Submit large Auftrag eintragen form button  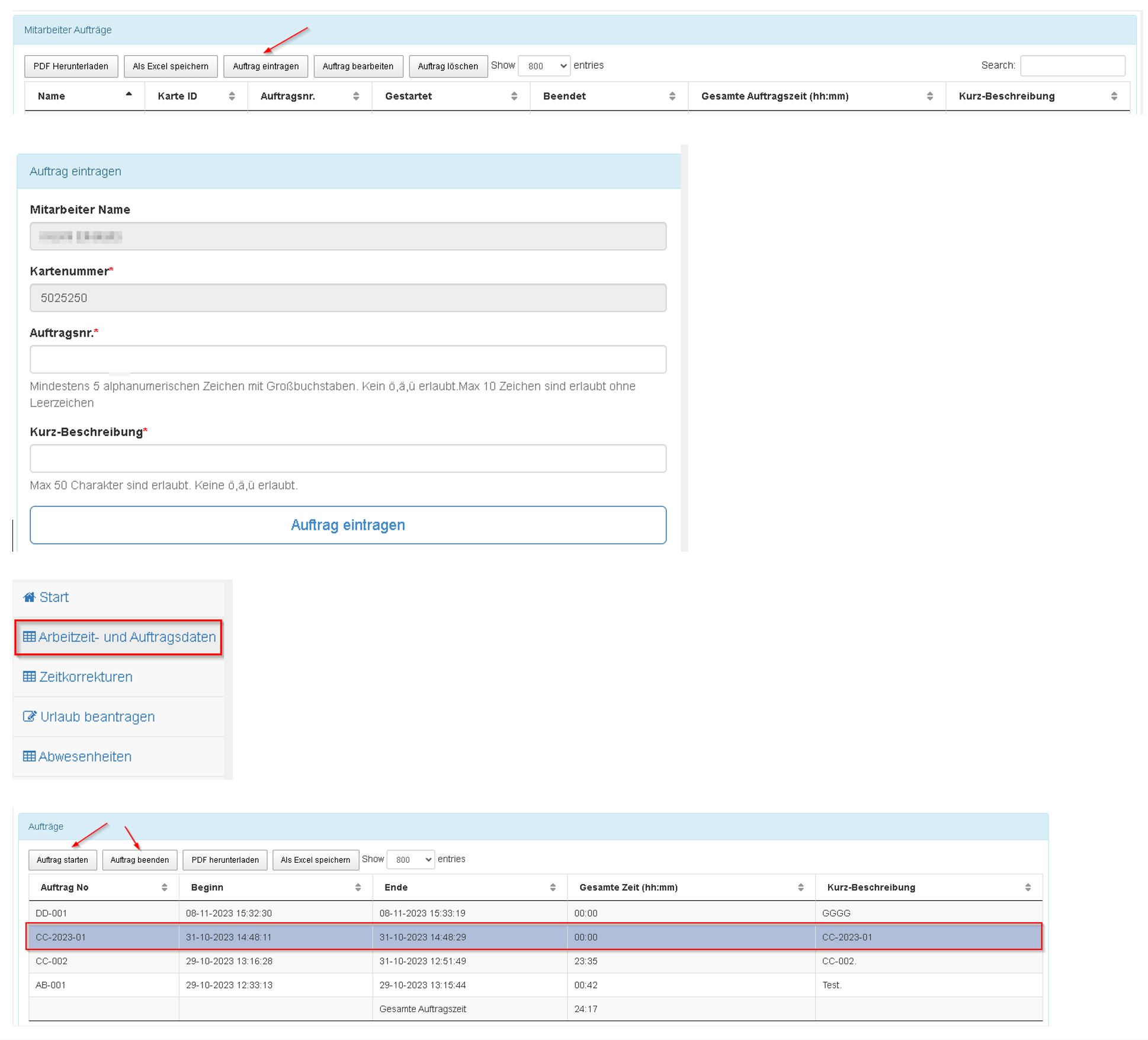tap(348, 525)
